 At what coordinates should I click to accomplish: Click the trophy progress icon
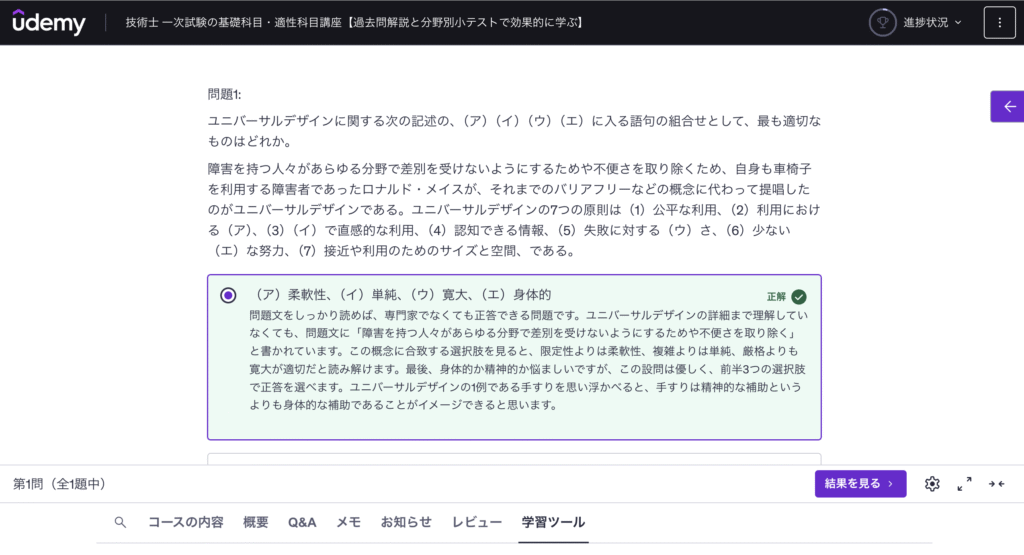[x=882, y=22]
